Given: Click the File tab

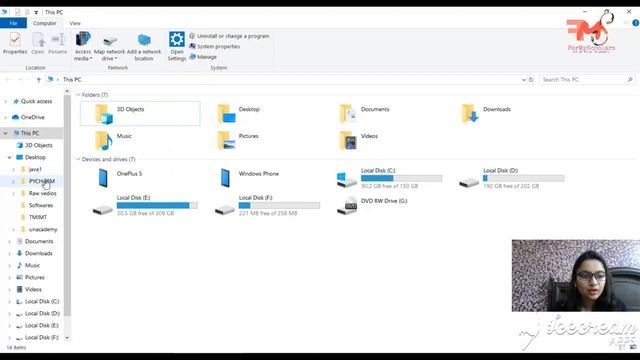Looking at the screenshot, I should [13, 23].
